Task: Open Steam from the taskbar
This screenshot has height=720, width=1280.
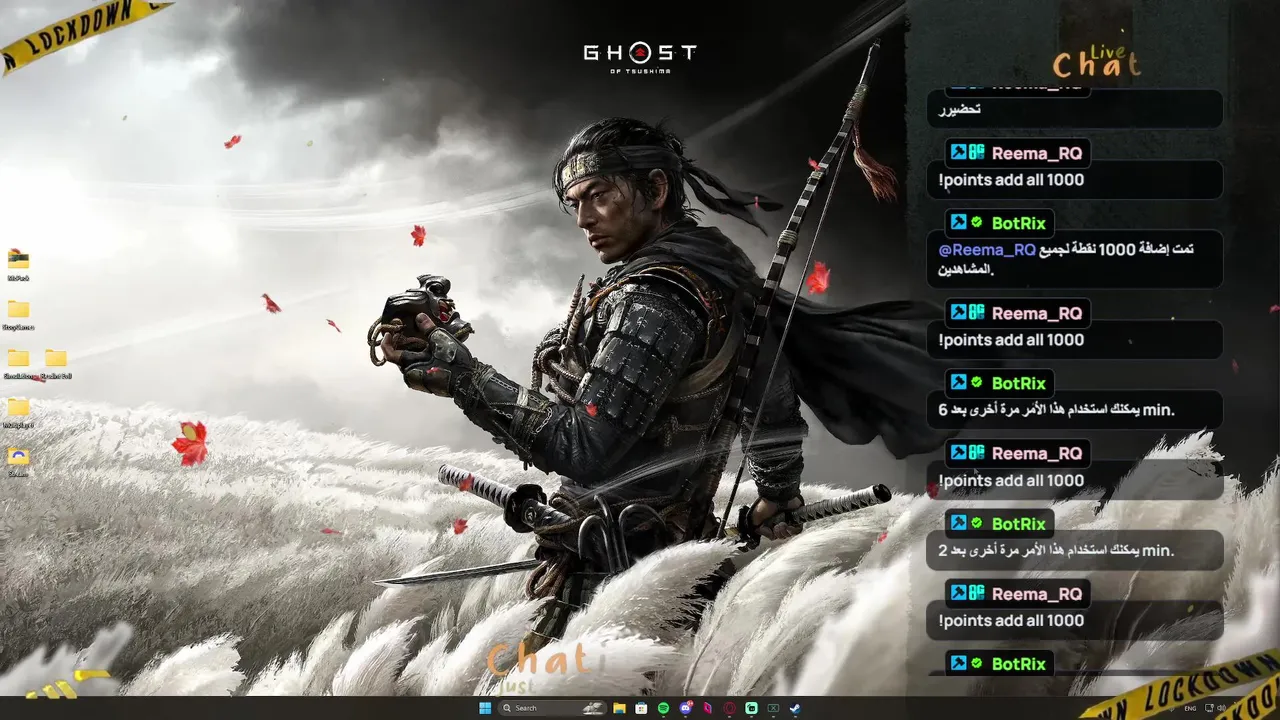Action: (795, 708)
